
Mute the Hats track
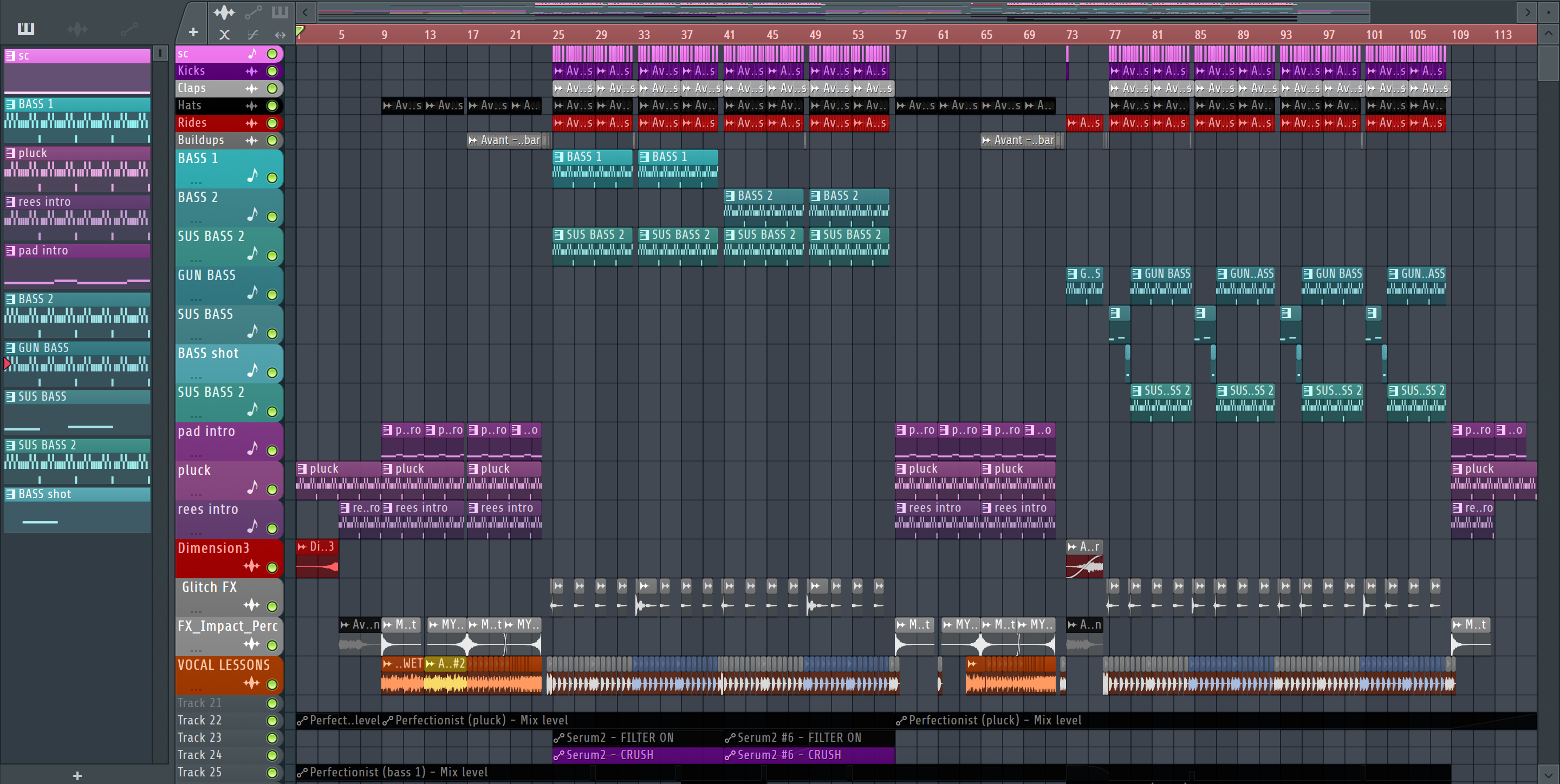[272, 106]
